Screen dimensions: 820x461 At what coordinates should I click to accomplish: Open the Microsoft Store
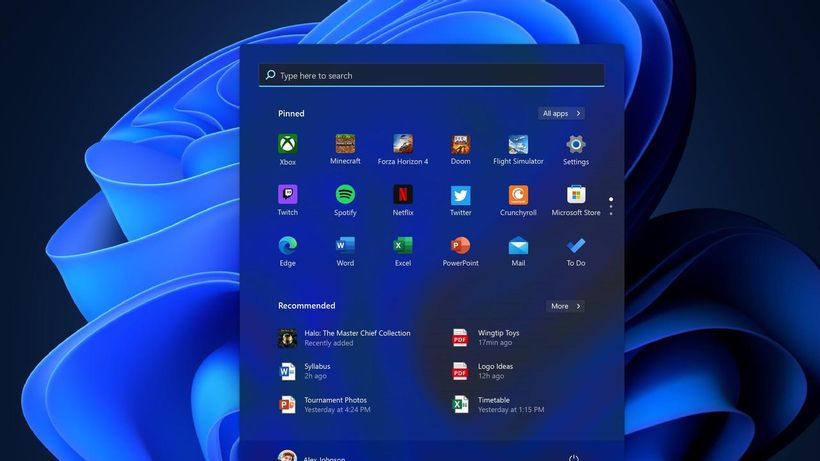(576, 200)
